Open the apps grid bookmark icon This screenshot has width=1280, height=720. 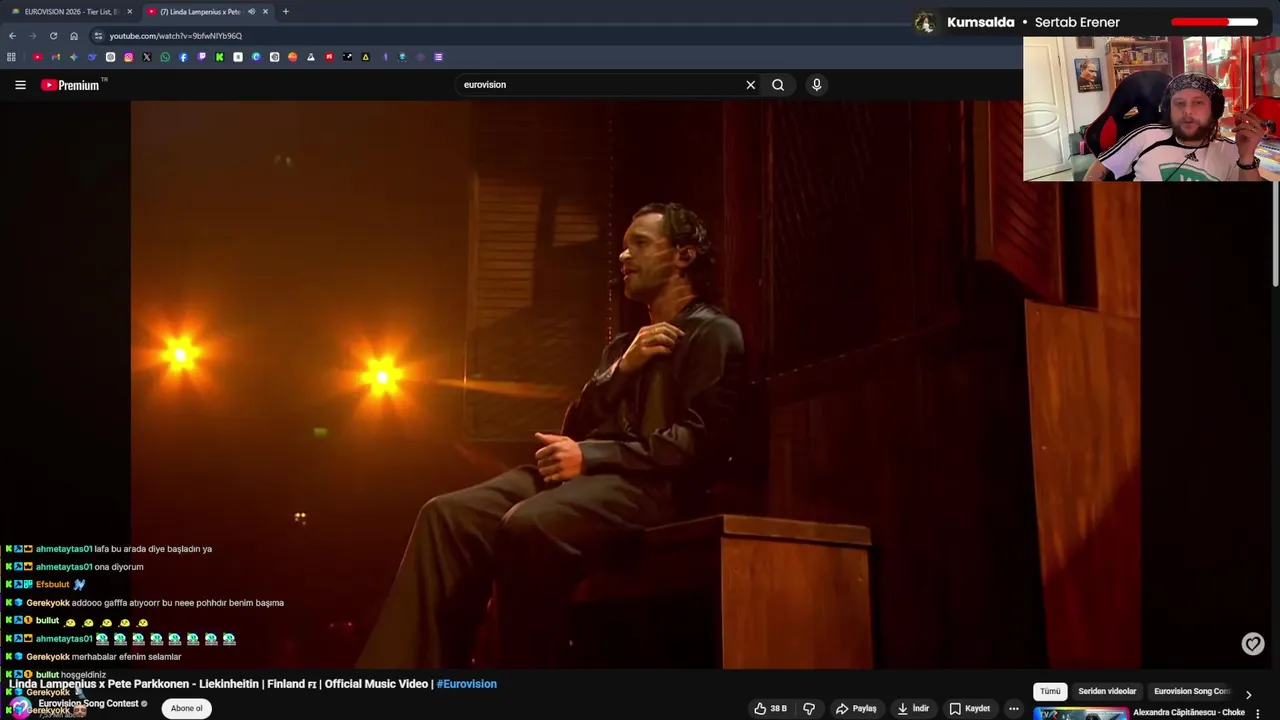11,57
